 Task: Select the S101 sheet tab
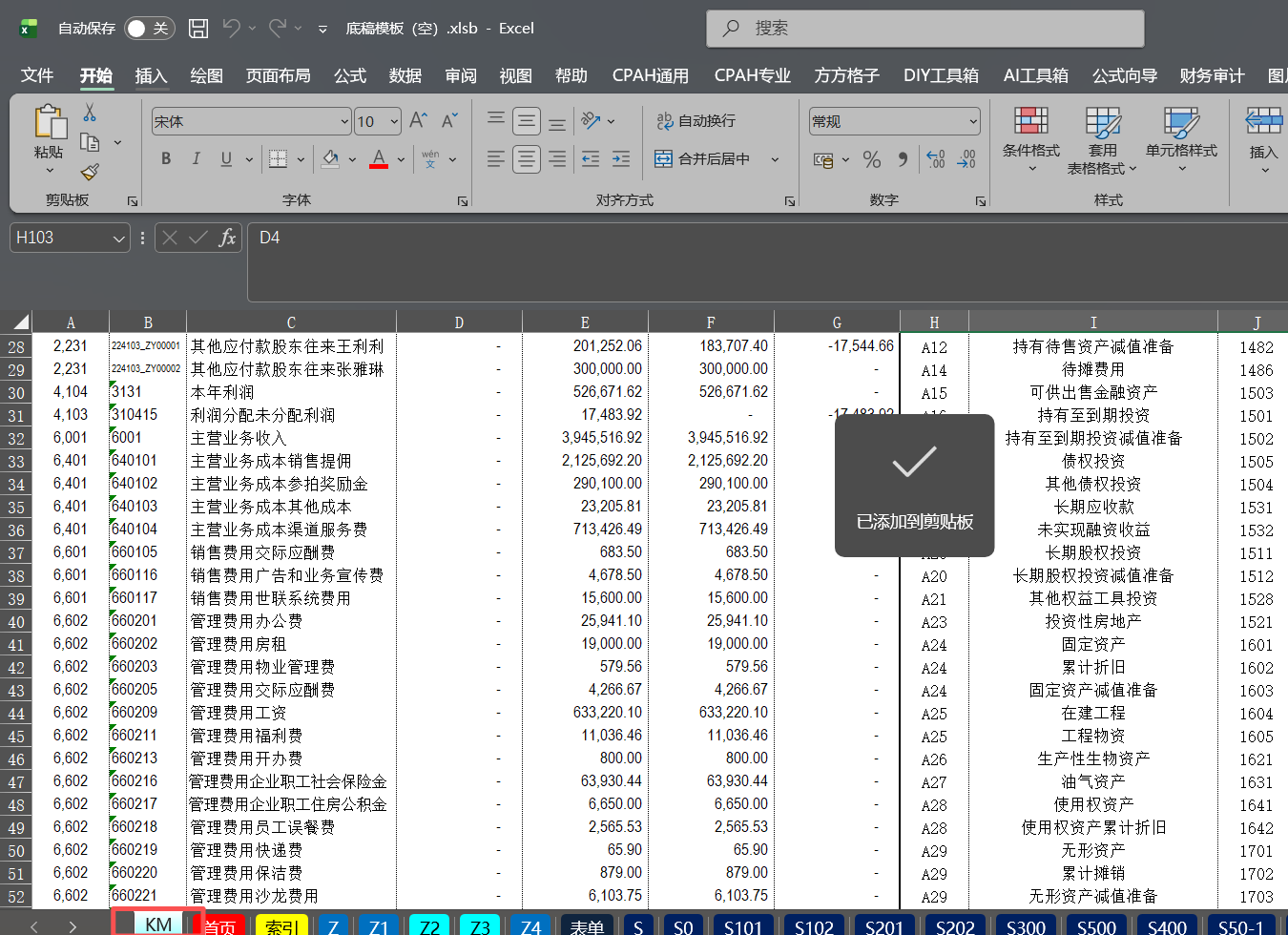[743, 925]
